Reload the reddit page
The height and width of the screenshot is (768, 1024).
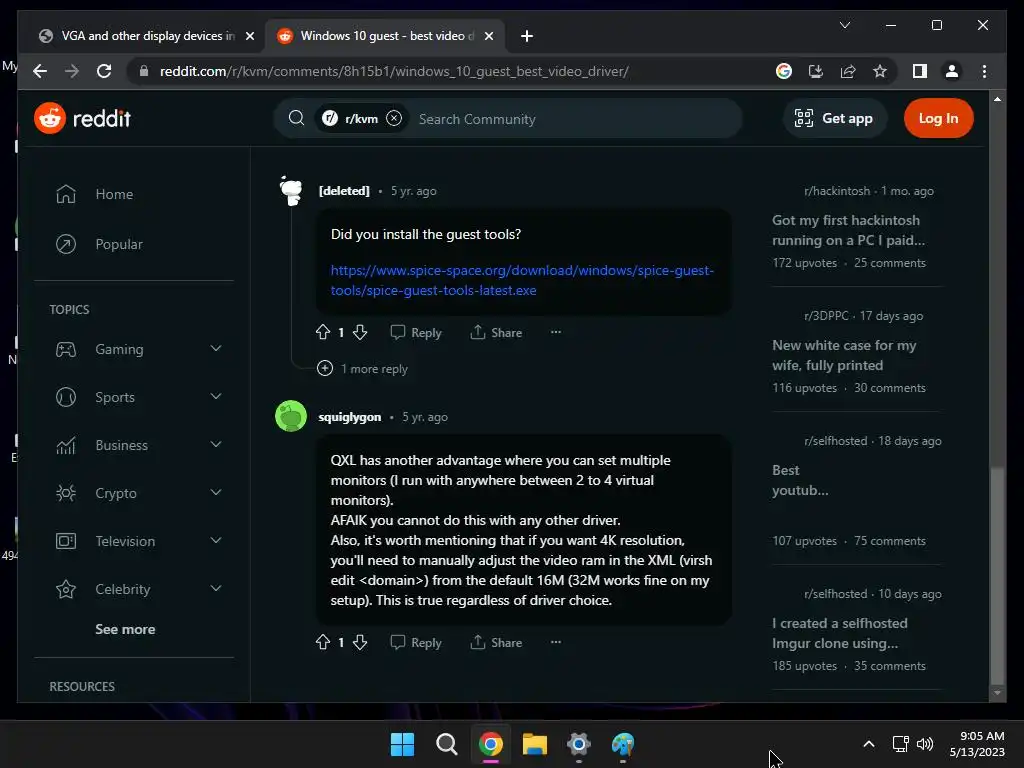tap(104, 71)
